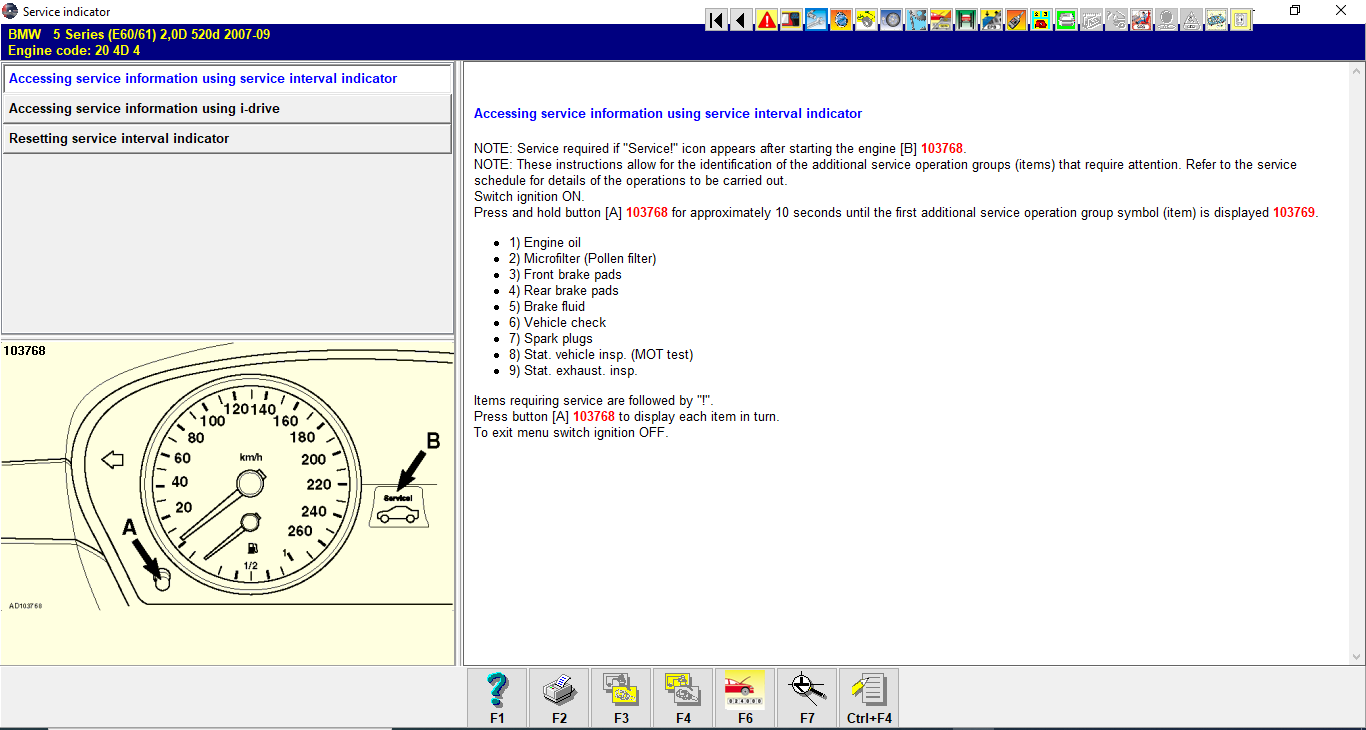This screenshot has width=1366, height=730.
Task: Select the light blue car diagram icon
Action: 1216,19
